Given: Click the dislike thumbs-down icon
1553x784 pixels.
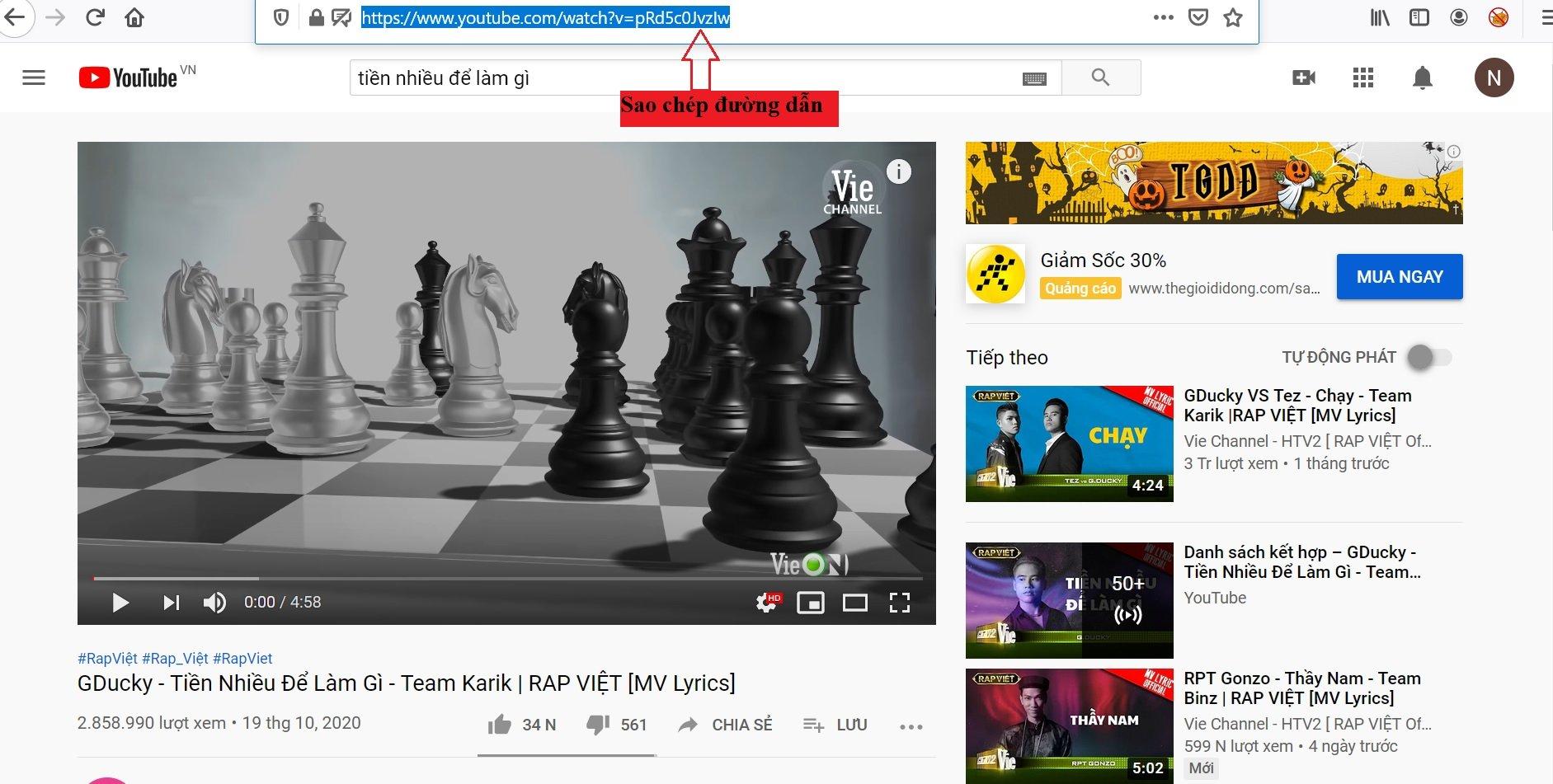Looking at the screenshot, I should pos(598,725).
